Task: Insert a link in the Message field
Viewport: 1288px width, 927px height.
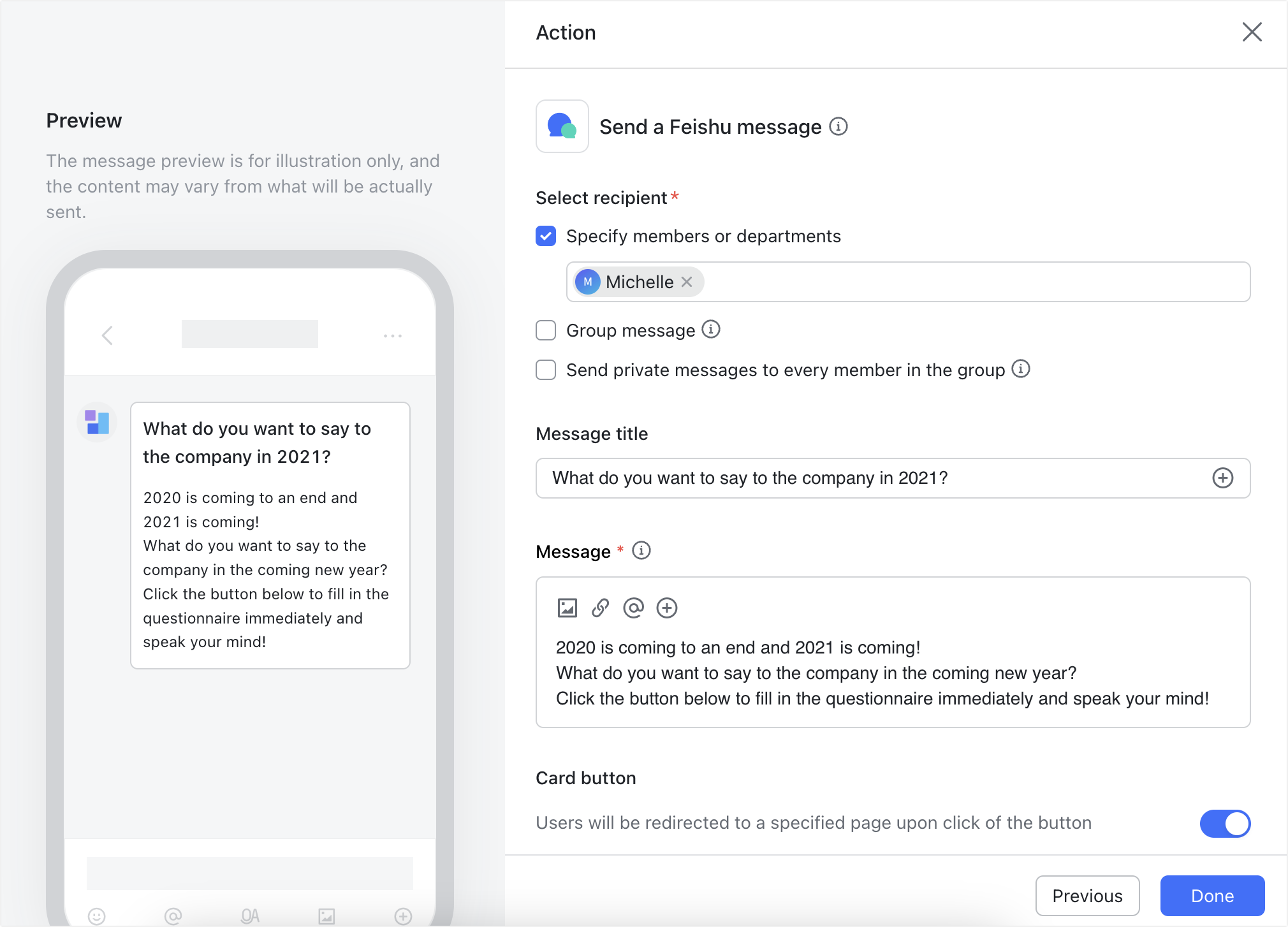Action: tap(600, 608)
